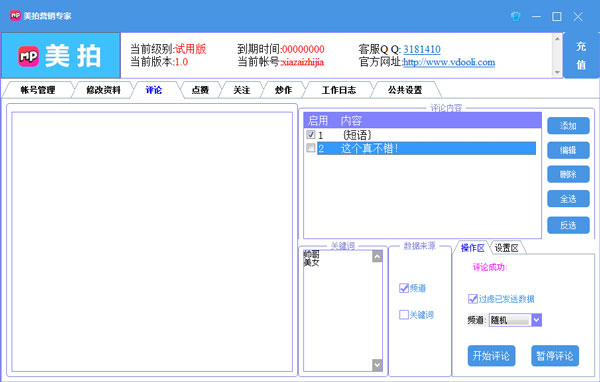This screenshot has height=382, width=600.
Task: Open the 公共设置 tab
Action: (405, 90)
